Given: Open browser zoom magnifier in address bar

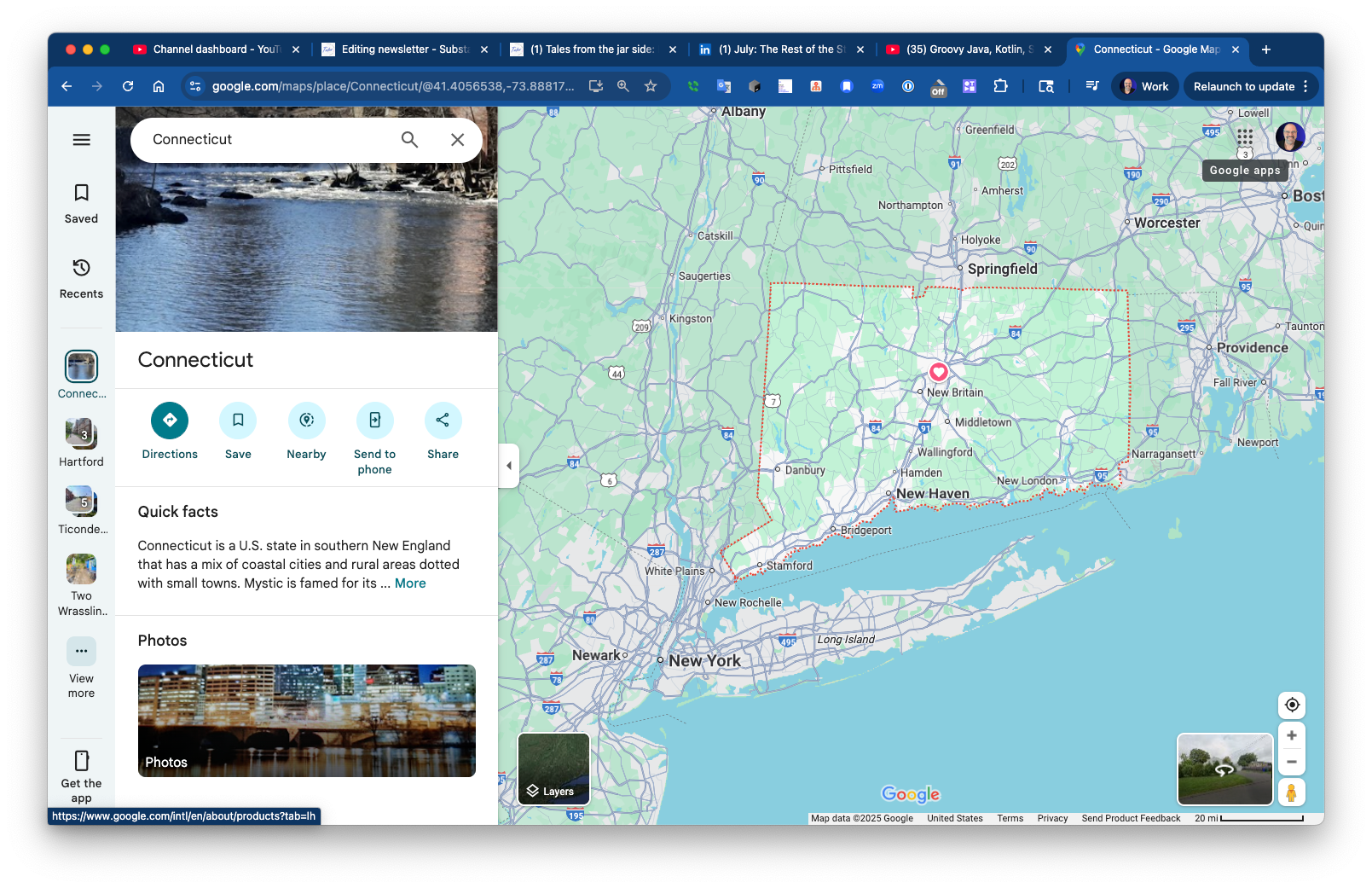Looking at the screenshot, I should (x=623, y=86).
